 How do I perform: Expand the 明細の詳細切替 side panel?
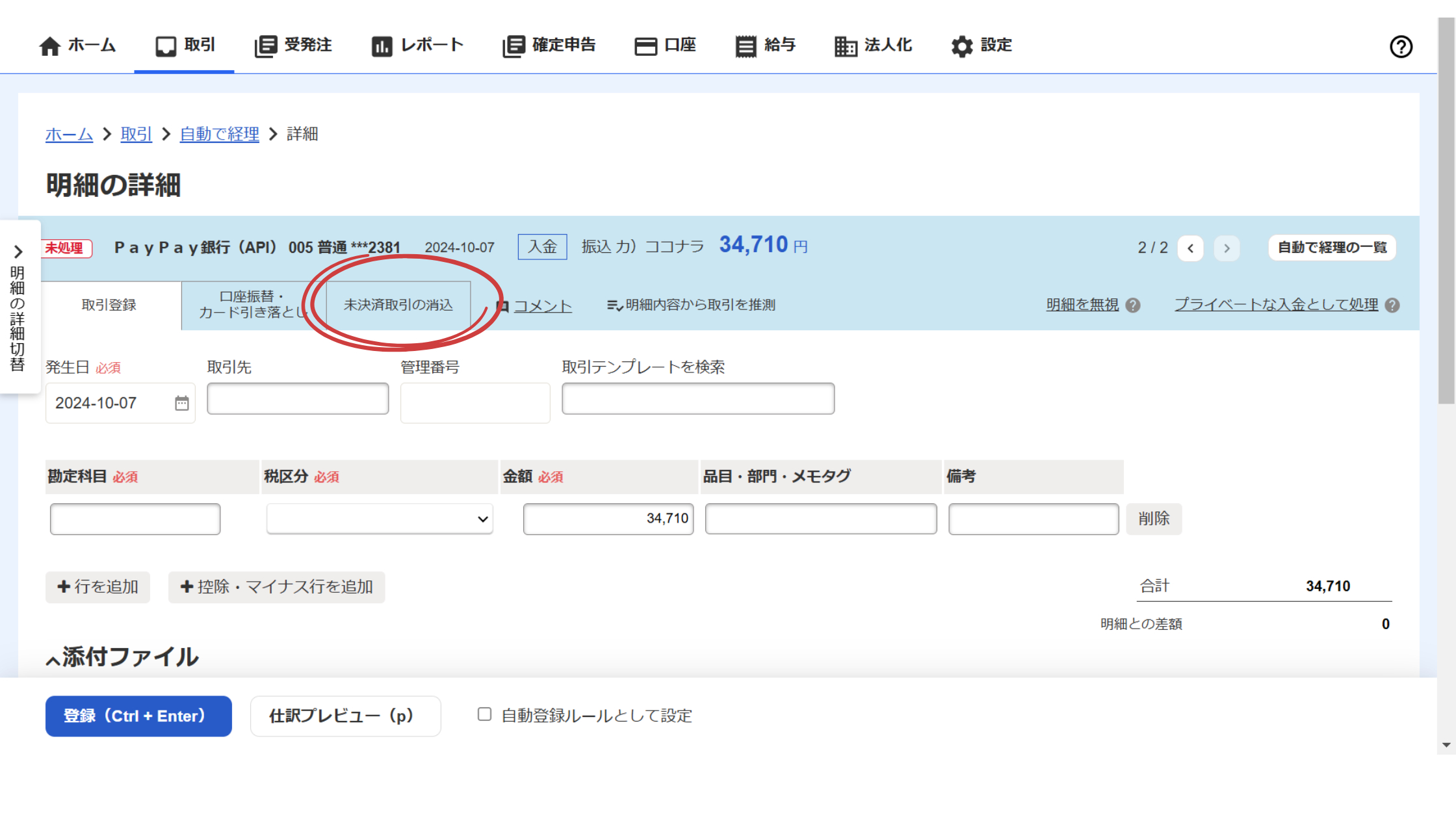click(19, 251)
